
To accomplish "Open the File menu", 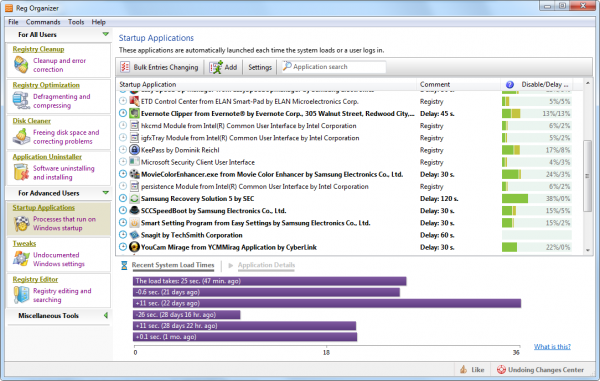I will click(13, 22).
